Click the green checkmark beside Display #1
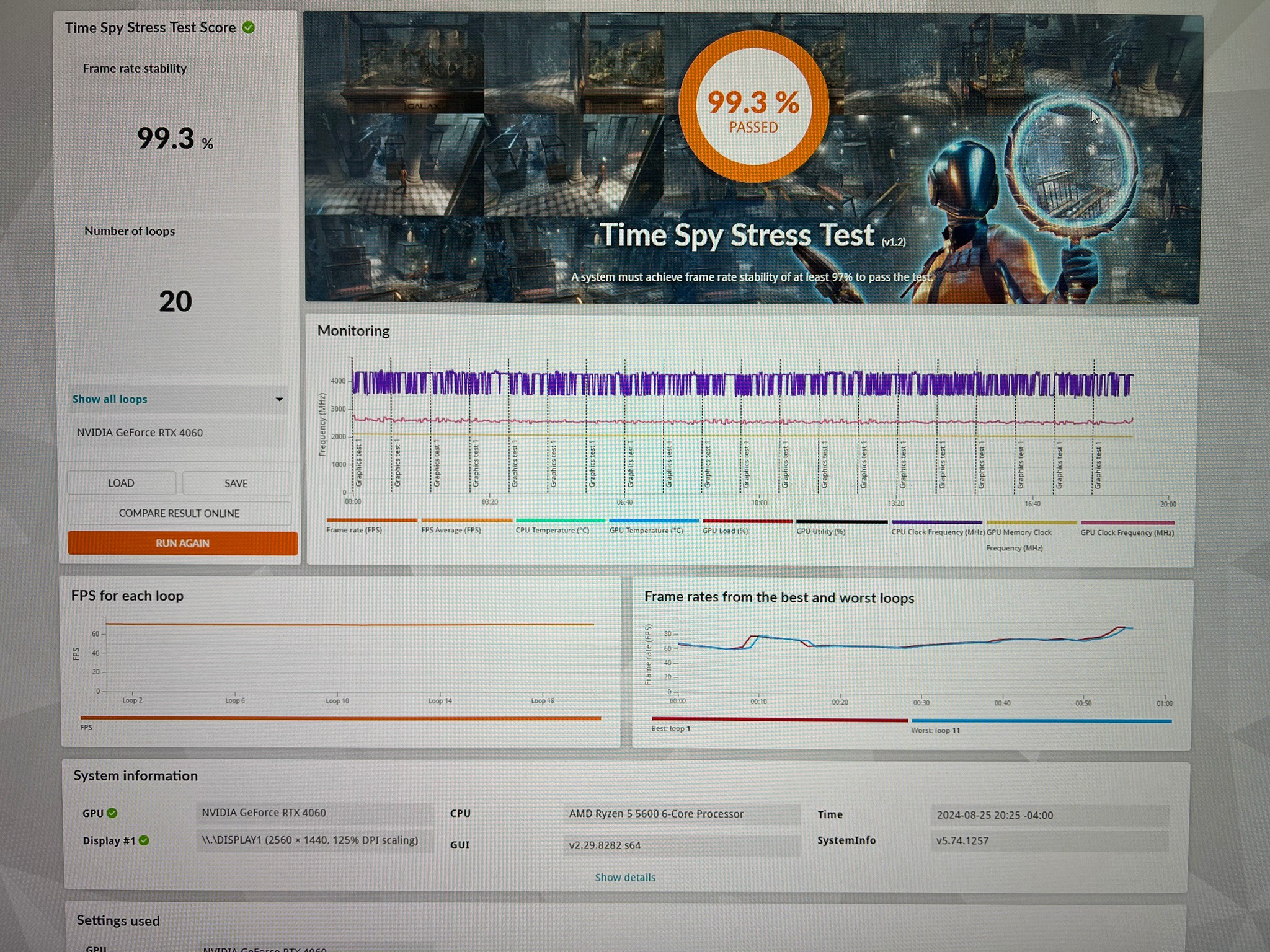Screen dimensions: 1270x952 (x=144, y=840)
